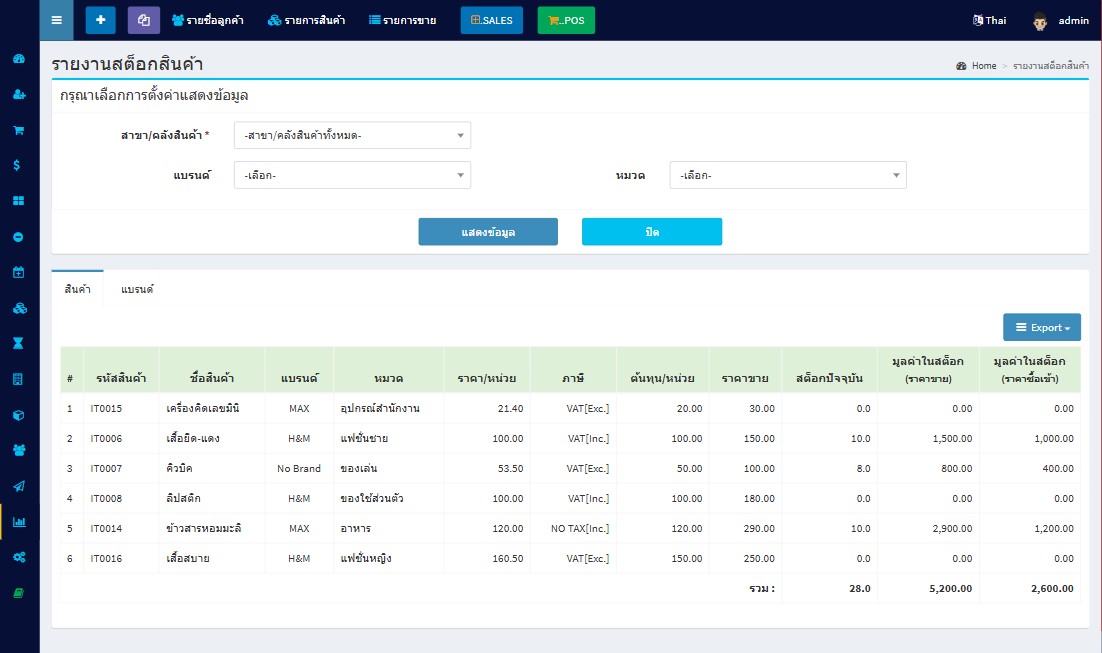Click product code IT0015
Image resolution: width=1102 pixels, height=653 pixels.
coord(106,408)
